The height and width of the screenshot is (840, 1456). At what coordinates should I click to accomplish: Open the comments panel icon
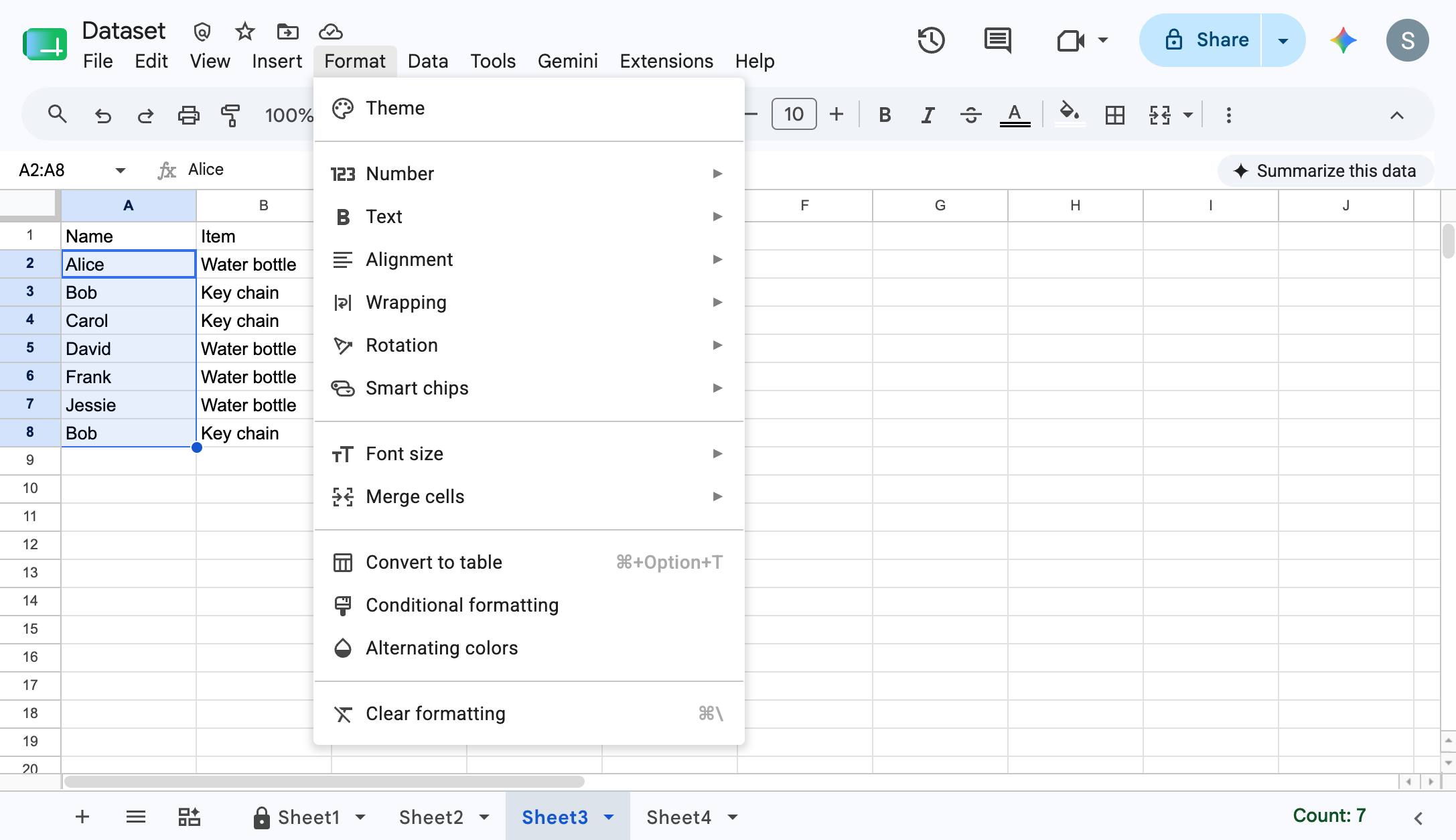click(998, 40)
